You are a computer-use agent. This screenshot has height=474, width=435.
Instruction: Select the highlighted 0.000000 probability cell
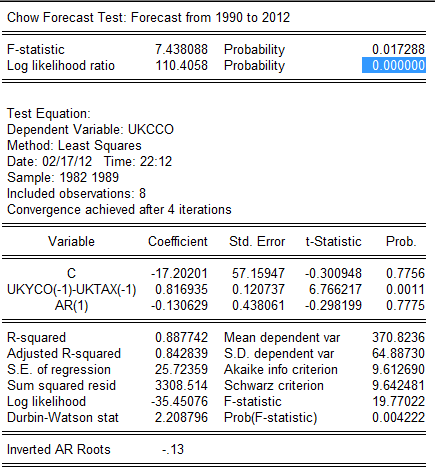(x=394, y=65)
